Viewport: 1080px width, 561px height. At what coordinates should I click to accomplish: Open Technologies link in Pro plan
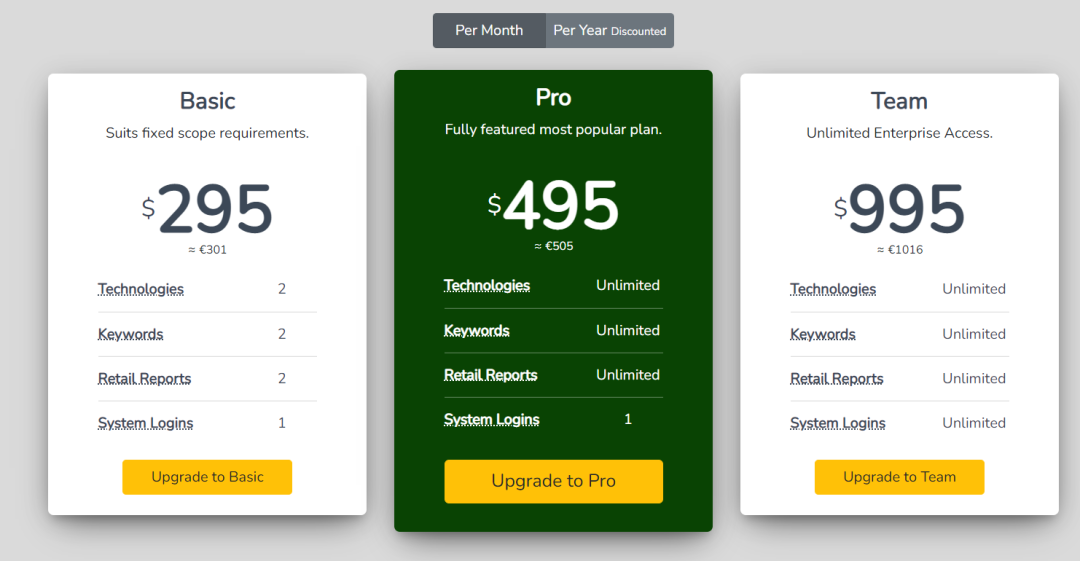(487, 285)
